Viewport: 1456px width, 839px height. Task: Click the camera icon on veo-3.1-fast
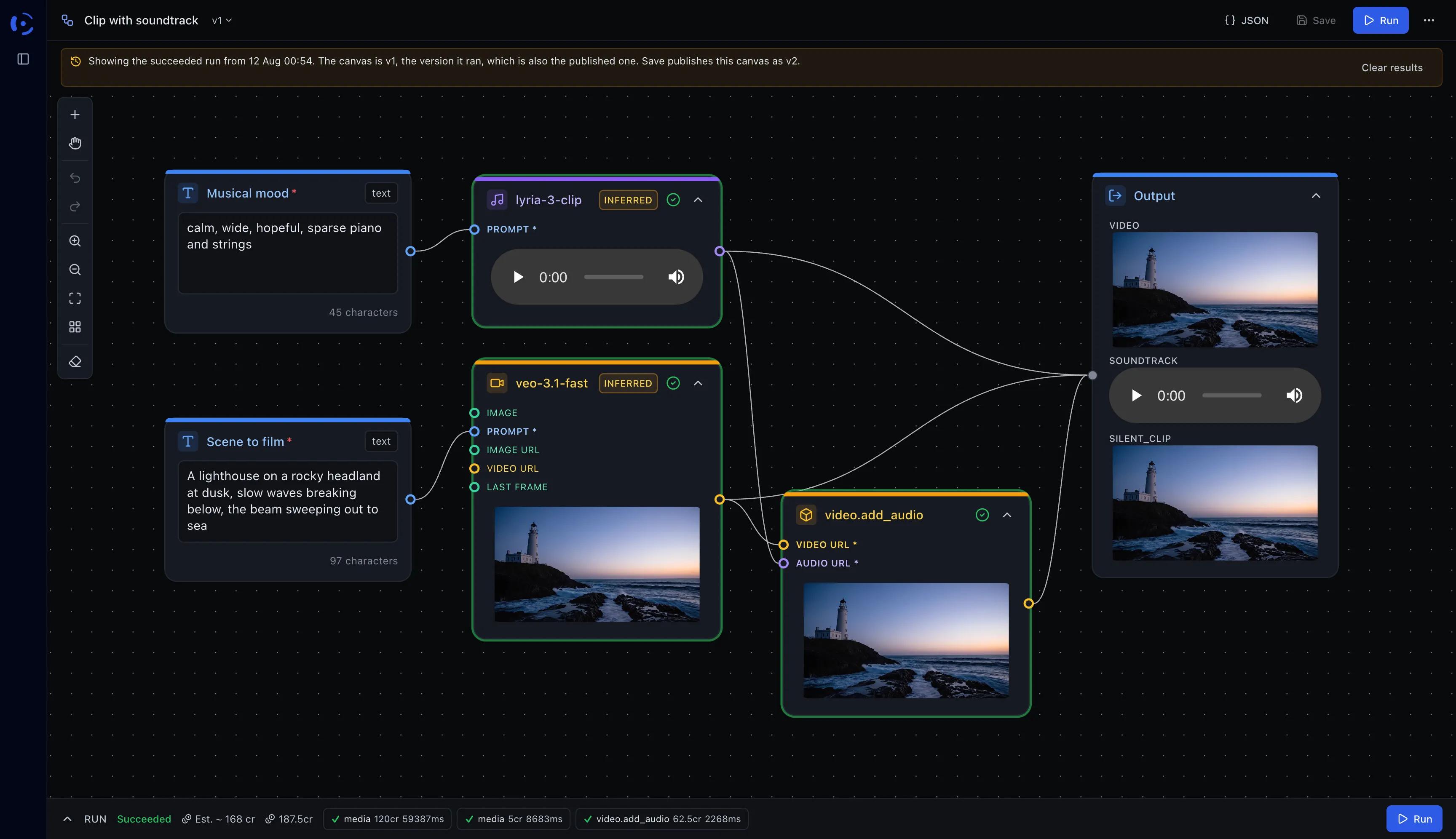(497, 383)
